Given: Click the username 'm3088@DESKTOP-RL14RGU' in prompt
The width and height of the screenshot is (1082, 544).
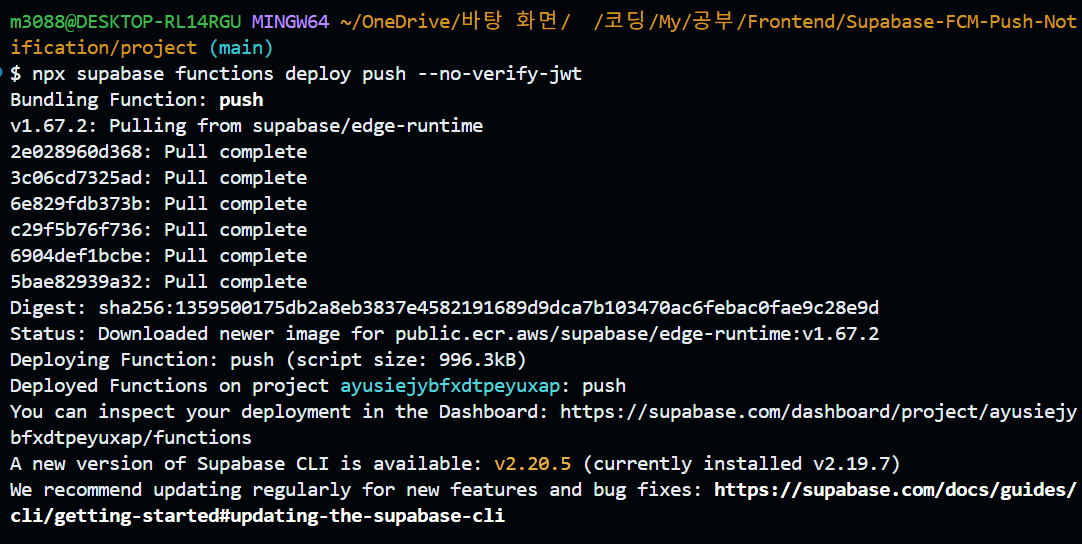Looking at the screenshot, I should [126, 21].
